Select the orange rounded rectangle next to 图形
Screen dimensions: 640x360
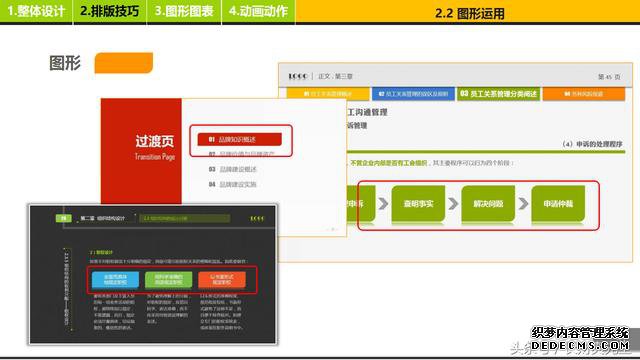[x=124, y=63]
